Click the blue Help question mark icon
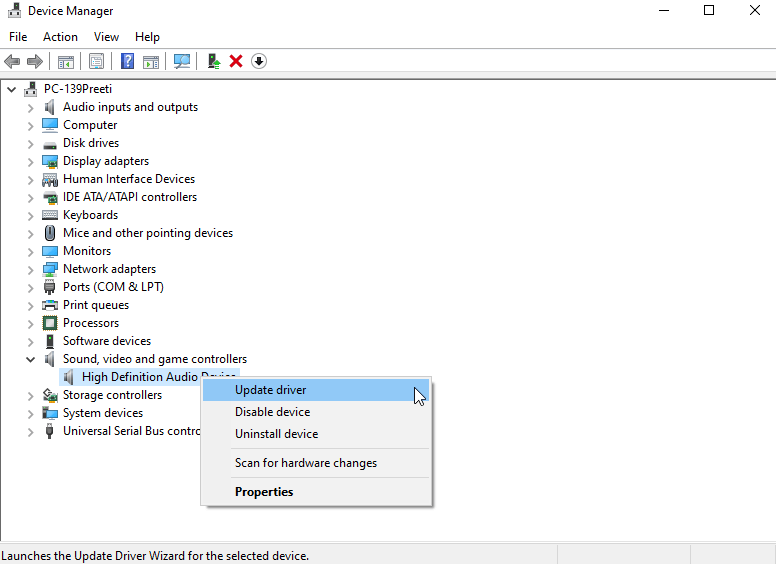Image resolution: width=776 pixels, height=564 pixels. [x=127, y=61]
